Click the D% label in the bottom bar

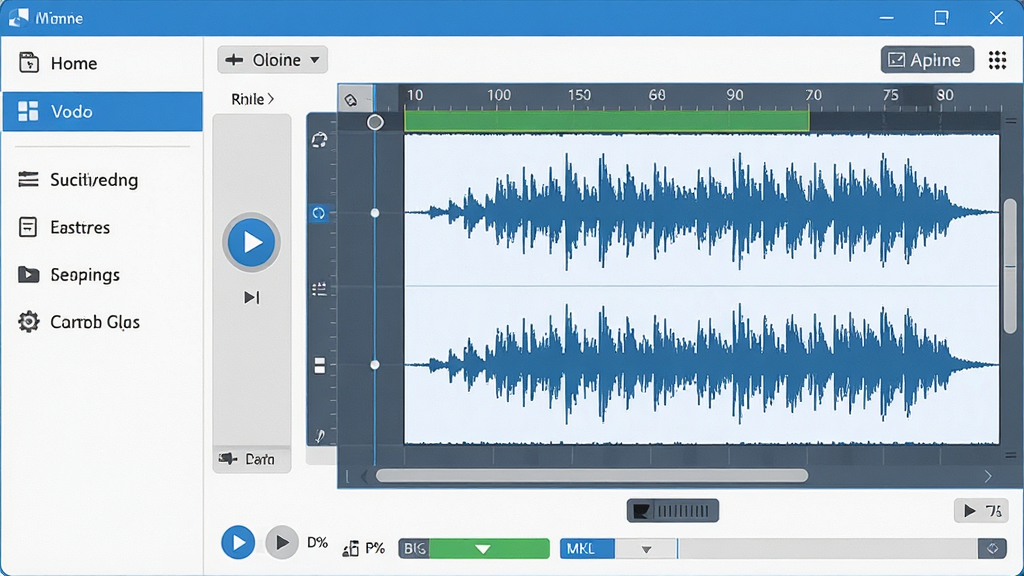click(317, 543)
